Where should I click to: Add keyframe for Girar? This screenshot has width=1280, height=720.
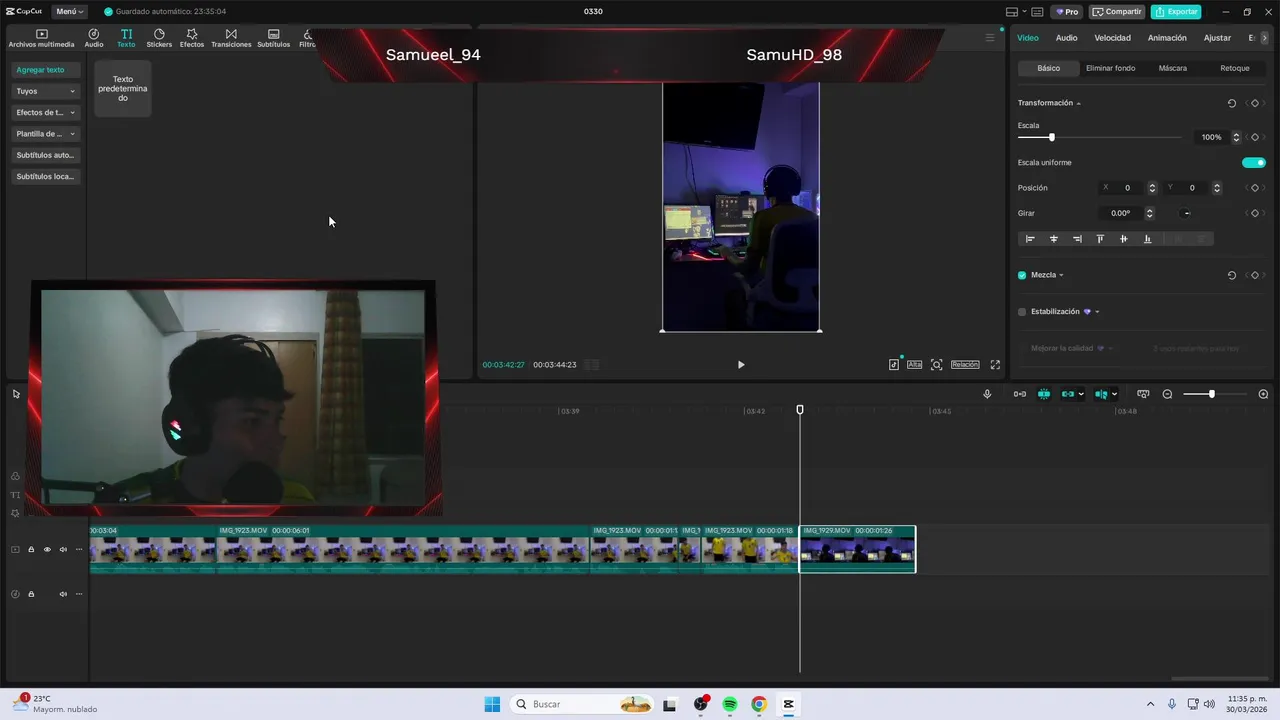pos(1255,213)
